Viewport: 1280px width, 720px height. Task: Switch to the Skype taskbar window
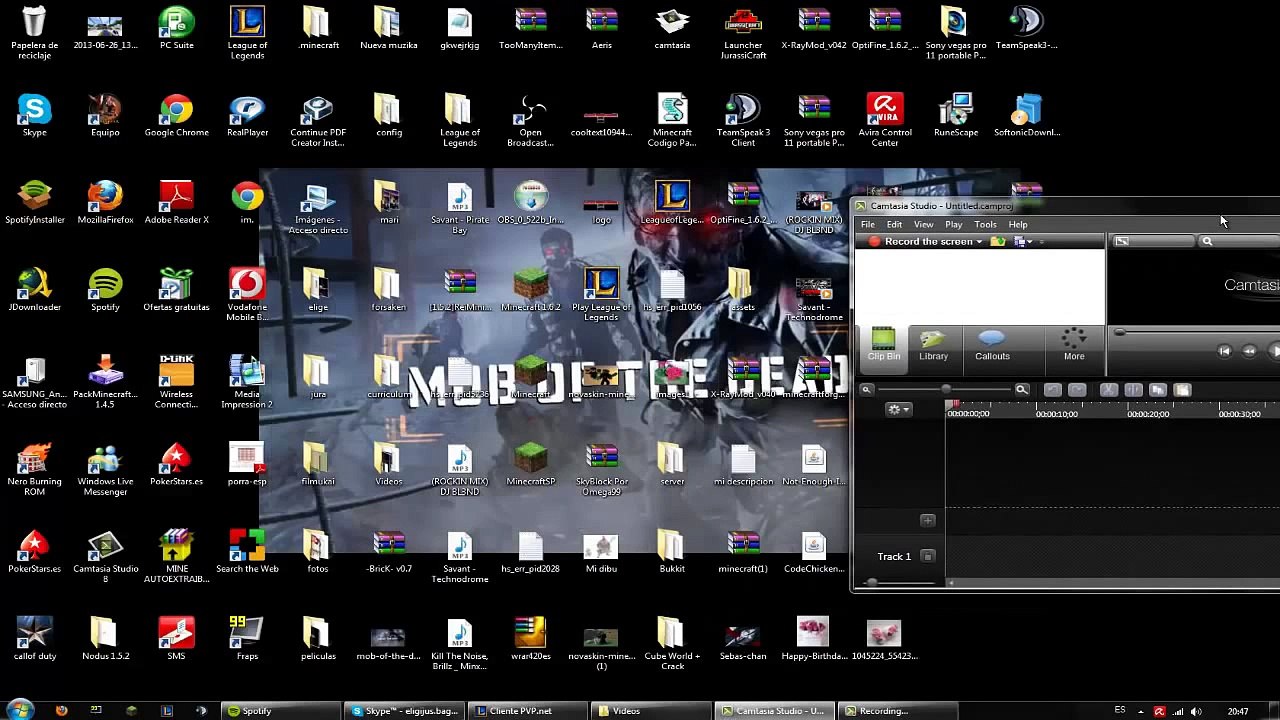click(x=405, y=711)
